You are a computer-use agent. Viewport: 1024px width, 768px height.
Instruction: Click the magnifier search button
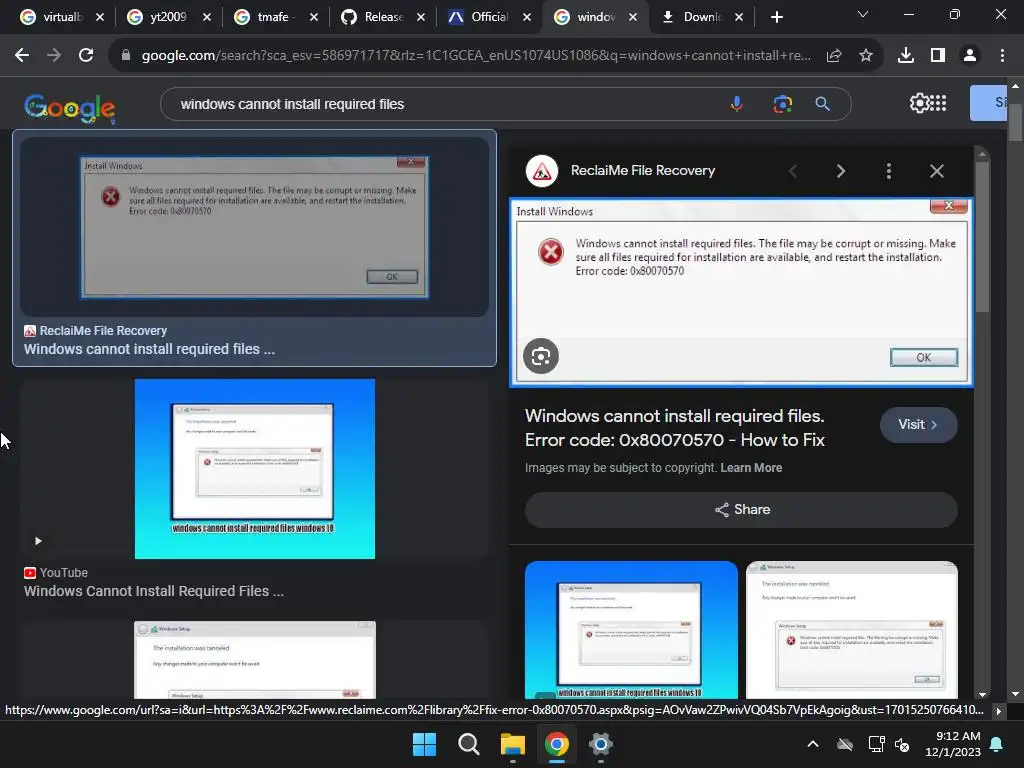(x=823, y=104)
